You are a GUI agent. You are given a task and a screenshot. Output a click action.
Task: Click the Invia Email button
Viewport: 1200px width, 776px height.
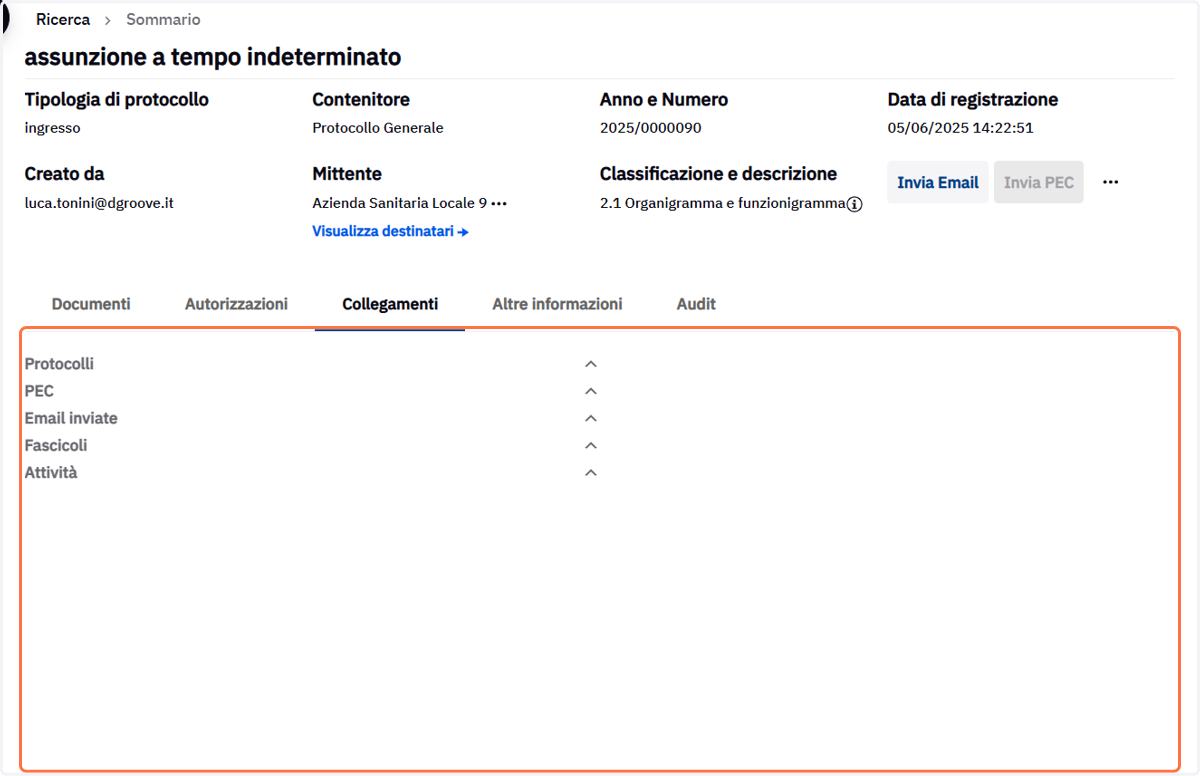[938, 182]
